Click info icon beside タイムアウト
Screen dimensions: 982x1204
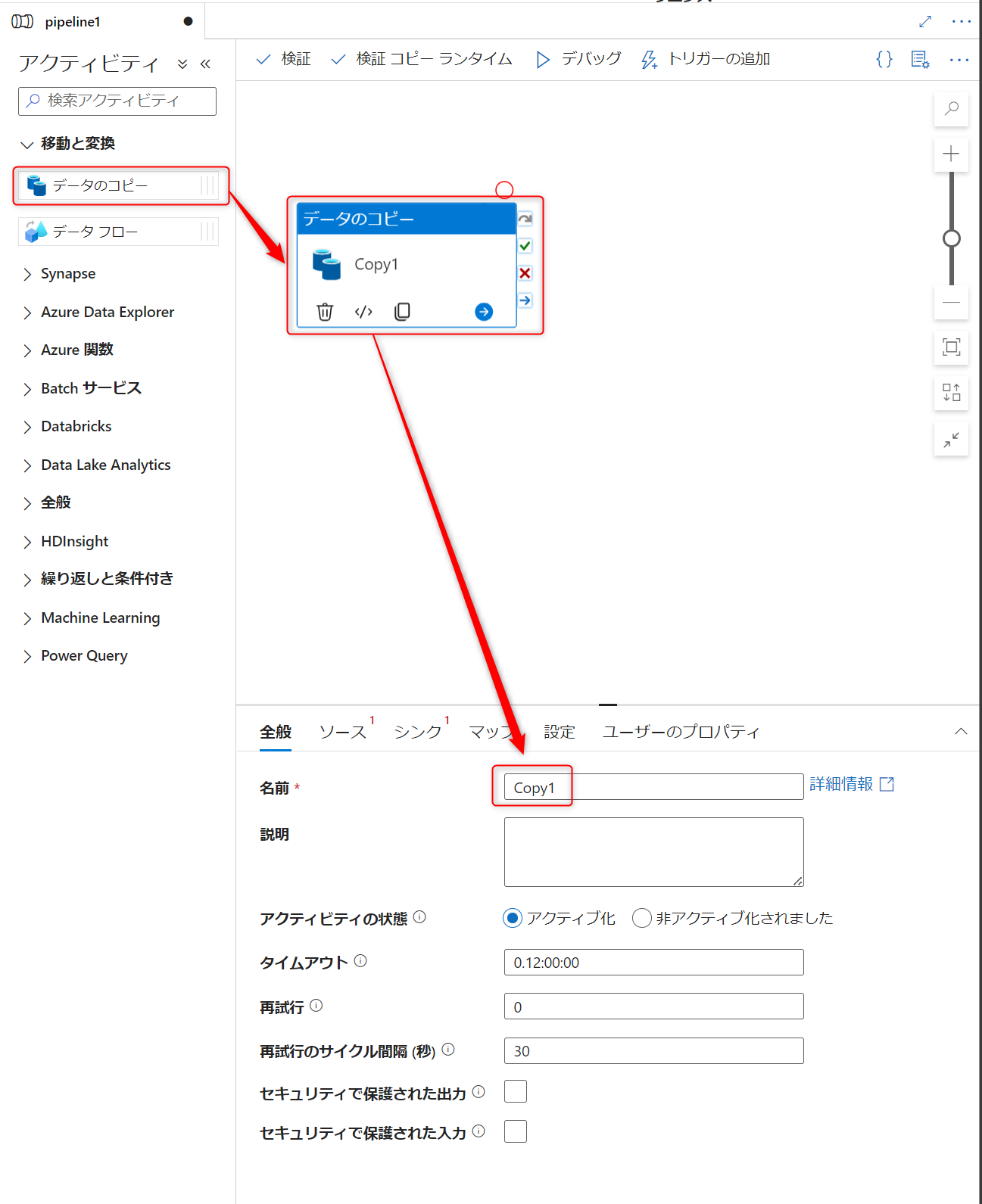[x=360, y=961]
